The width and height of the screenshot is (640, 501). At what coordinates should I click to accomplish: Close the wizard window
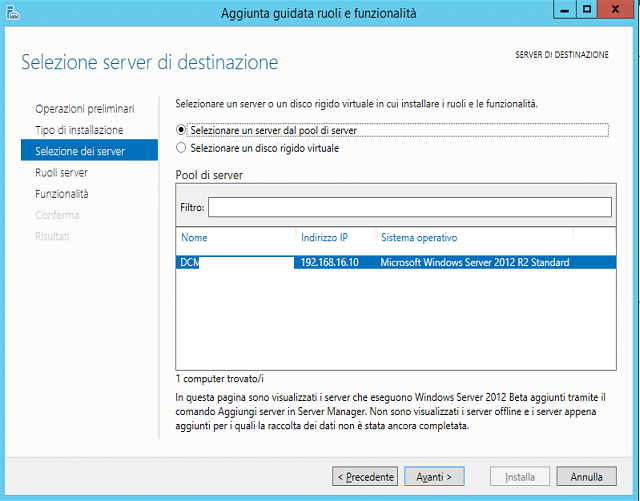616,9
